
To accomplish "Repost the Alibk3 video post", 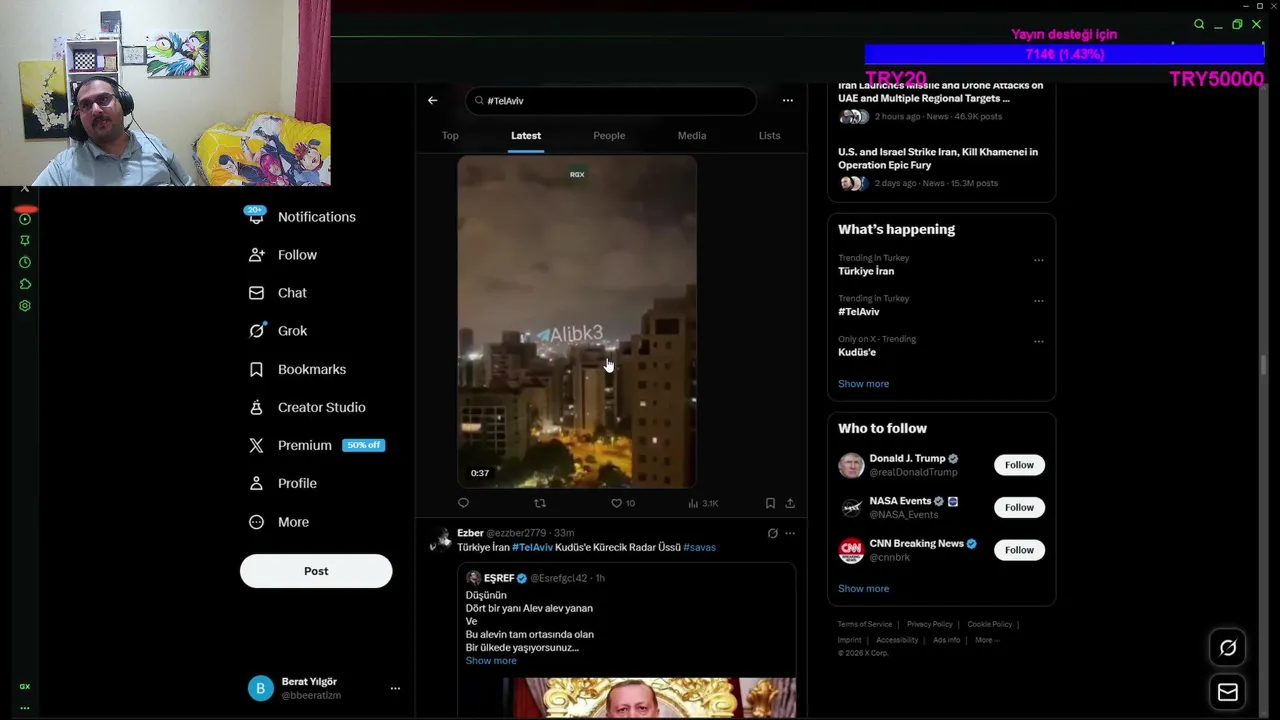I will point(540,503).
